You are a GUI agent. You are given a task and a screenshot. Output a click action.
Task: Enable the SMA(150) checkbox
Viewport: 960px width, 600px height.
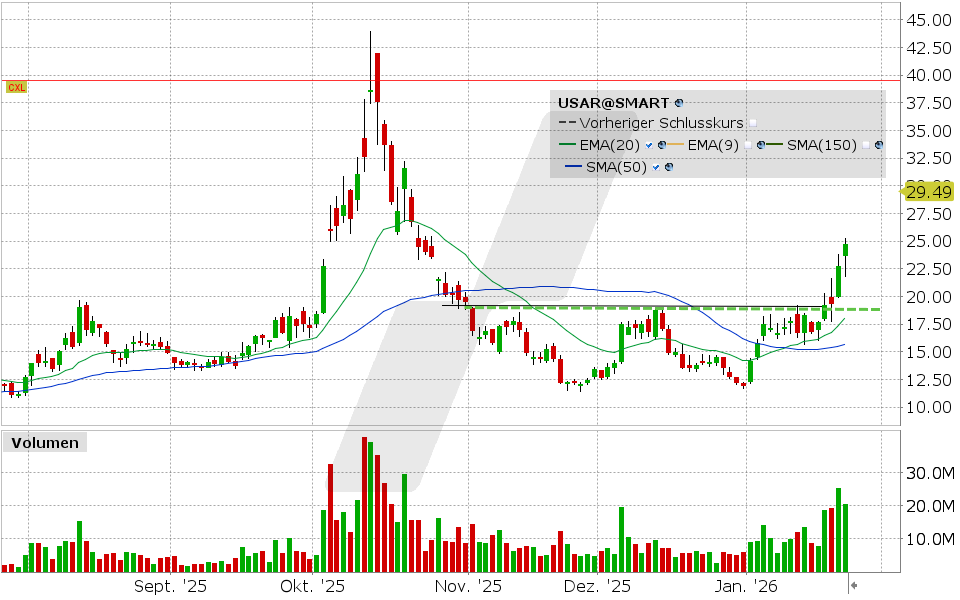click(x=864, y=145)
